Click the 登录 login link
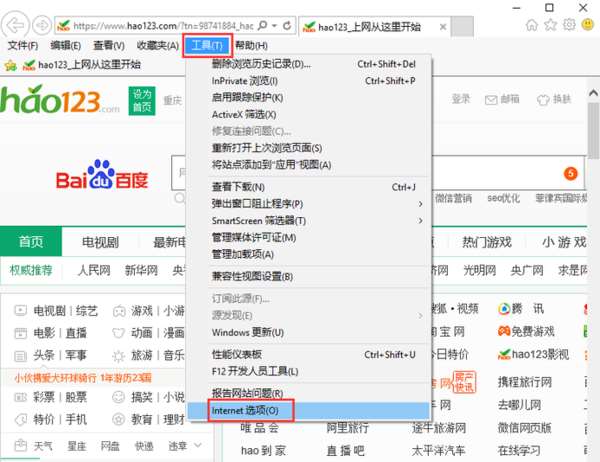600x462 pixels. coord(461,99)
